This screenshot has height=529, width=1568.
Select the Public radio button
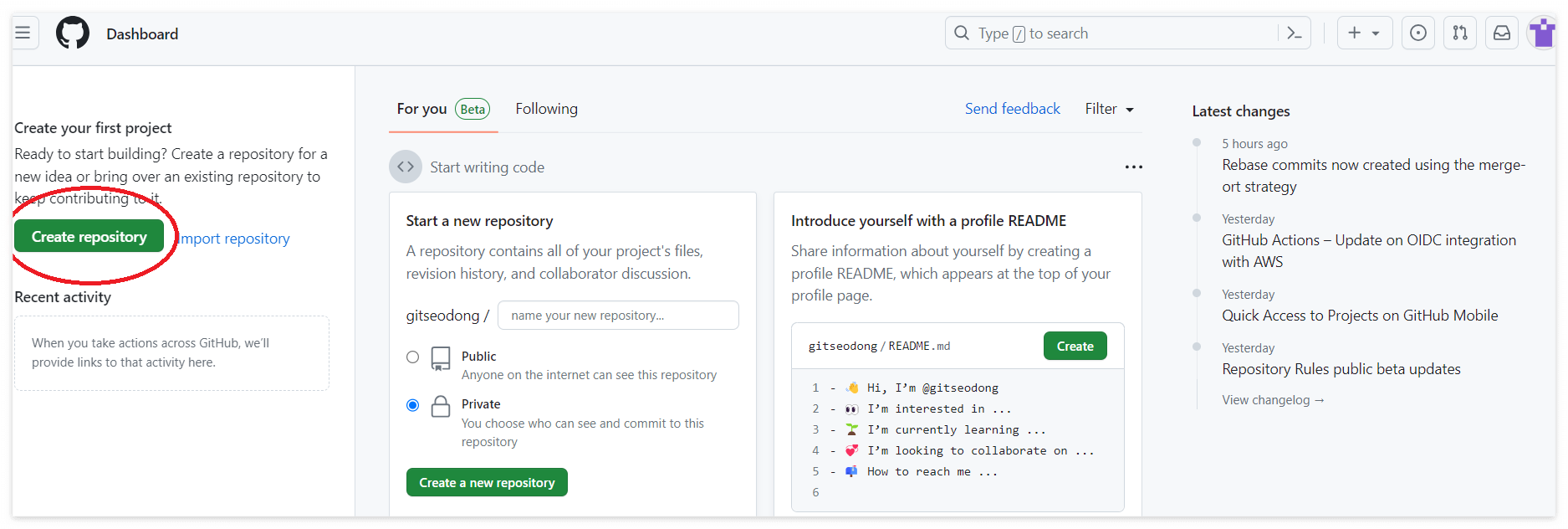[x=412, y=357]
